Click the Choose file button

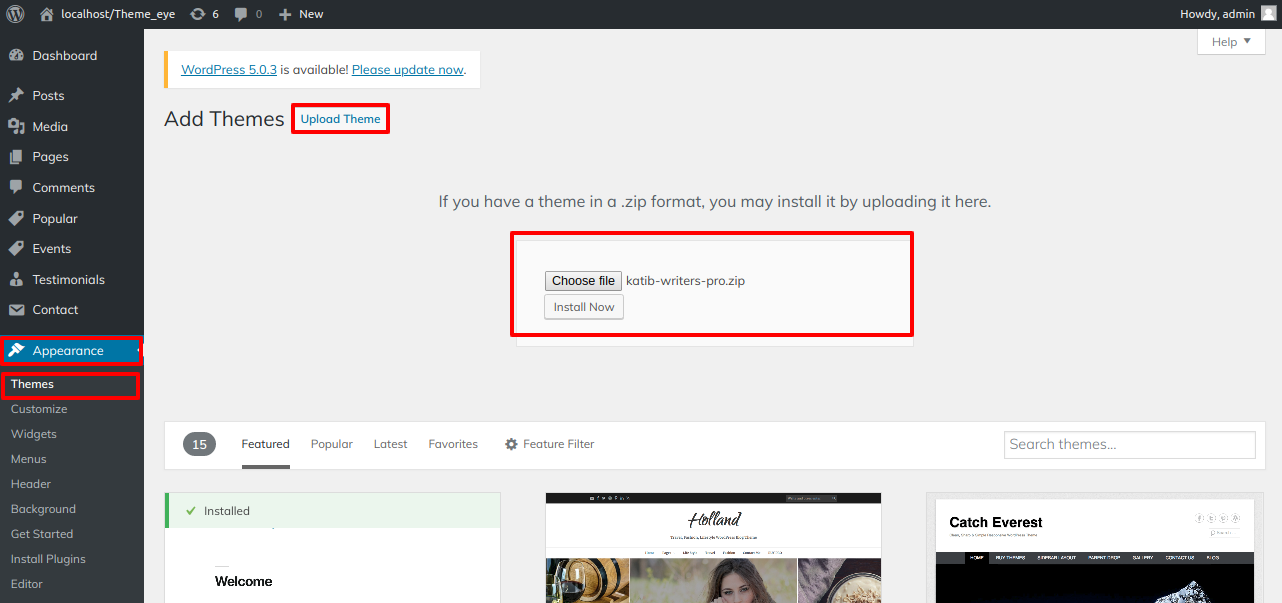583,281
